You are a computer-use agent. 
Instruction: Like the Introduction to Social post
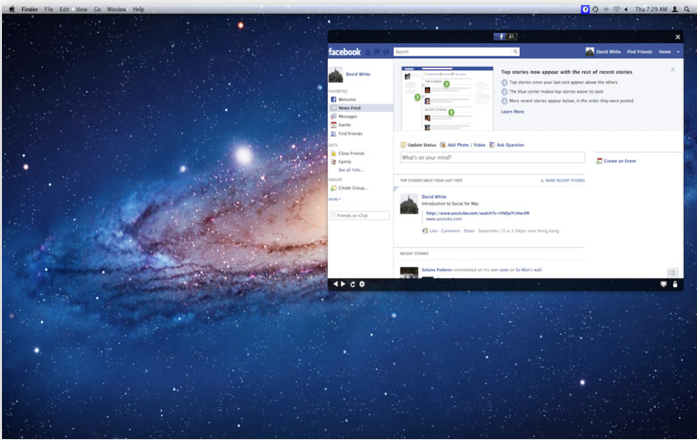click(x=433, y=231)
